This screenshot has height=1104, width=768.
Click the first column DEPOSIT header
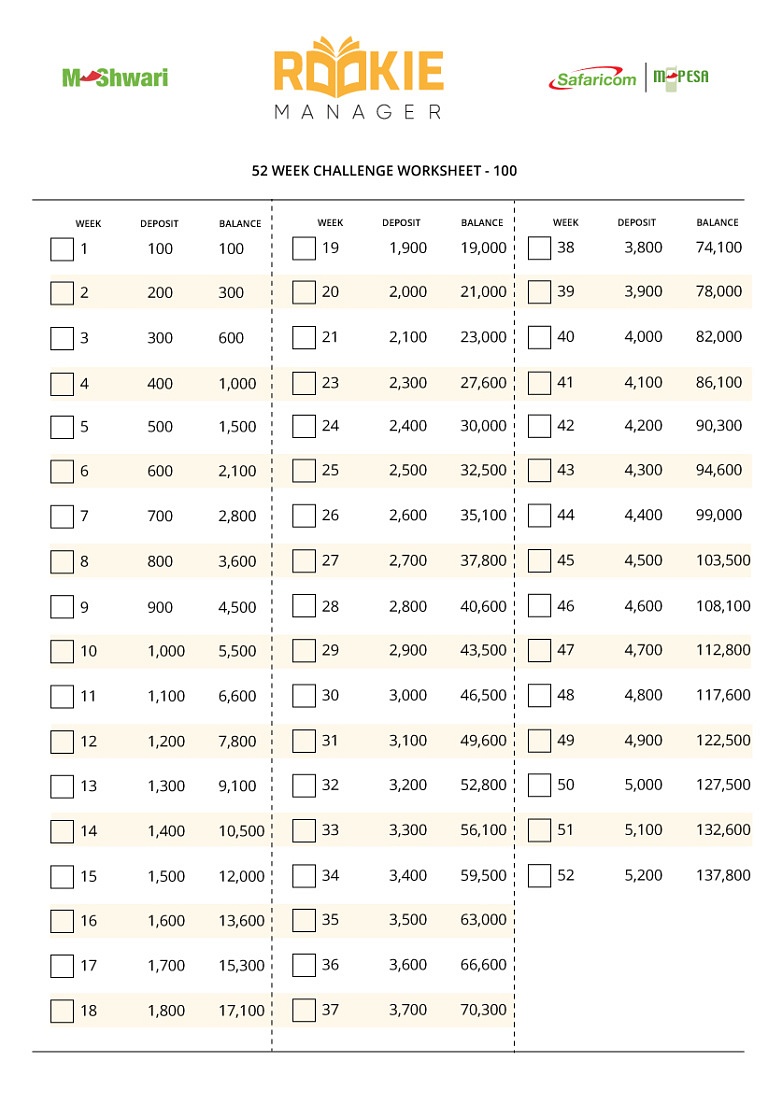tap(159, 223)
